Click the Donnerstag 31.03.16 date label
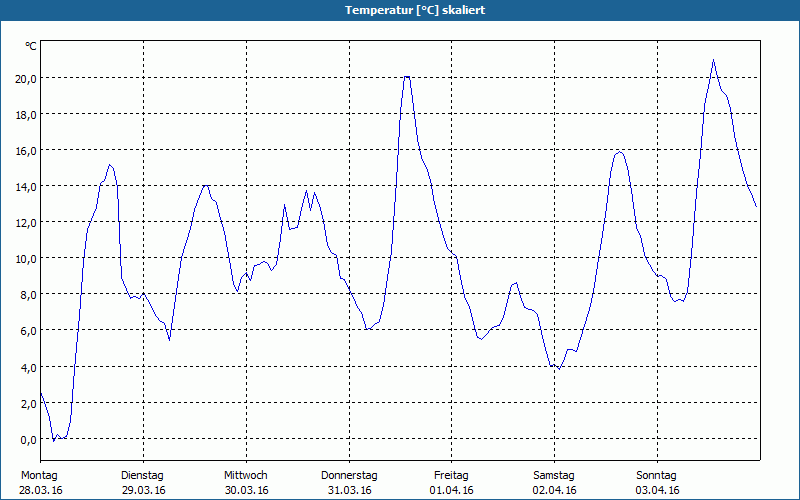The image size is (800, 500). coord(349,483)
